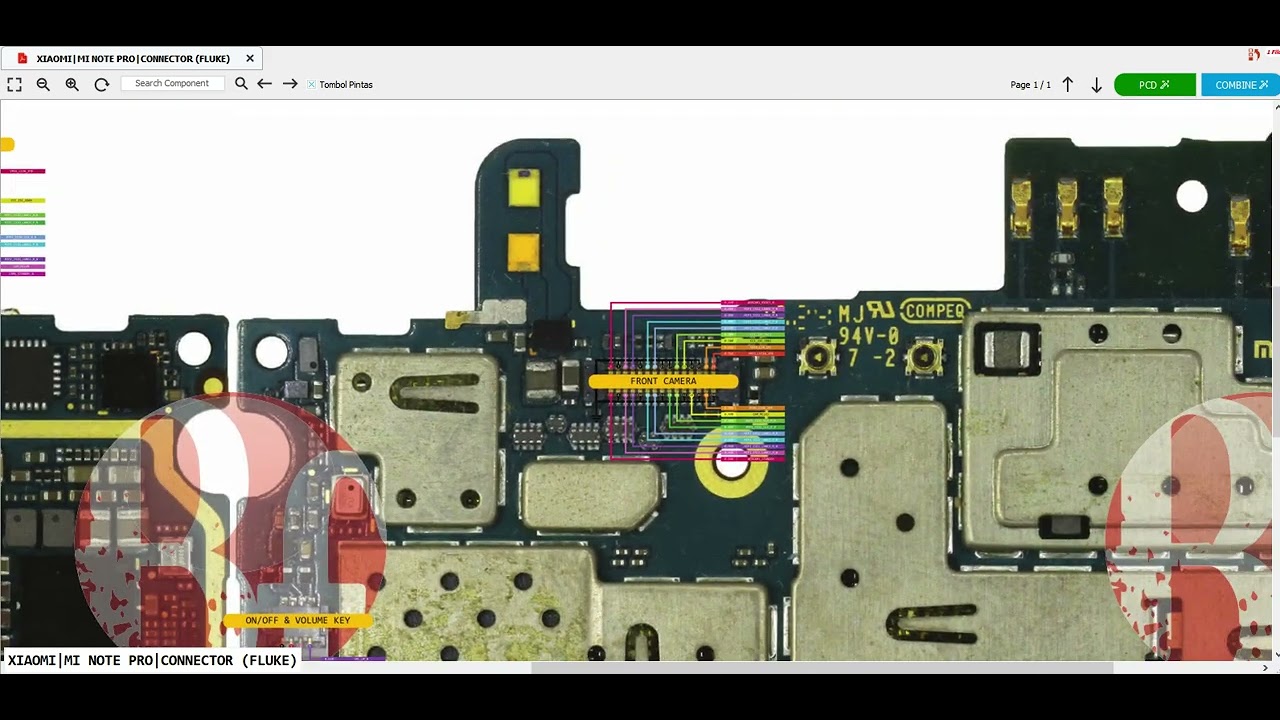Zoom in on the board image
Image resolution: width=1280 pixels, height=720 pixels.
72,85
